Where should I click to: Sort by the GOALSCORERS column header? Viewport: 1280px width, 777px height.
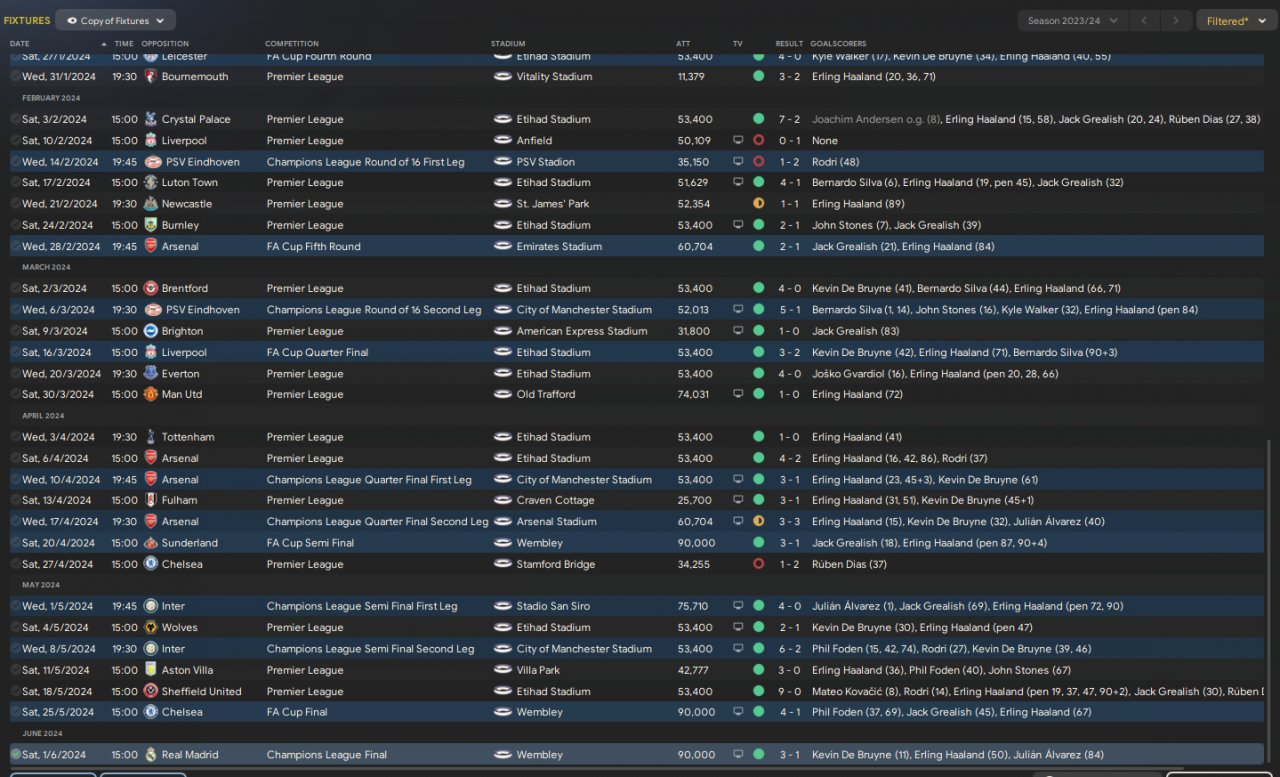838,44
